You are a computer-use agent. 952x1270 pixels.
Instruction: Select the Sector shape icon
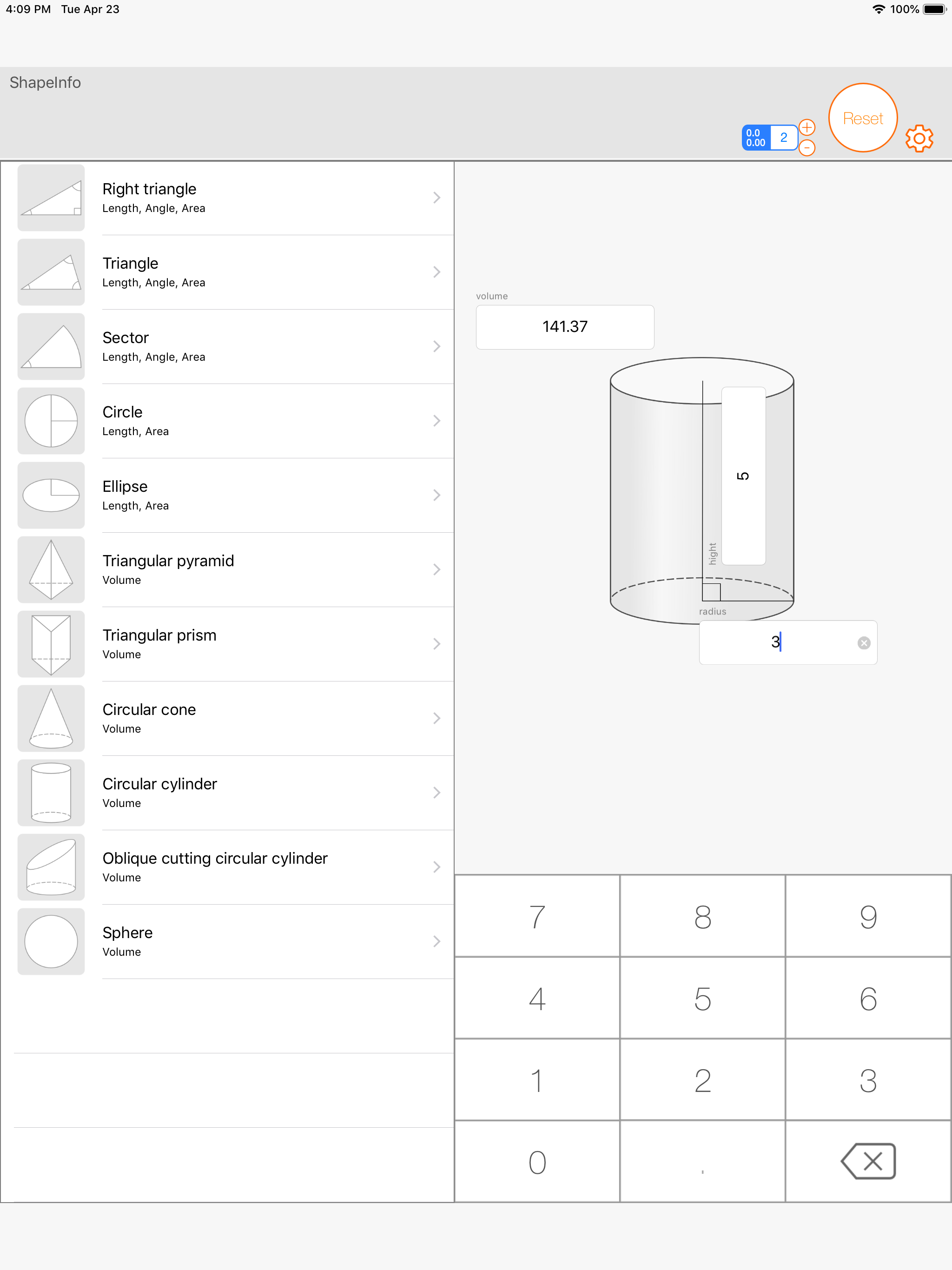(x=51, y=346)
